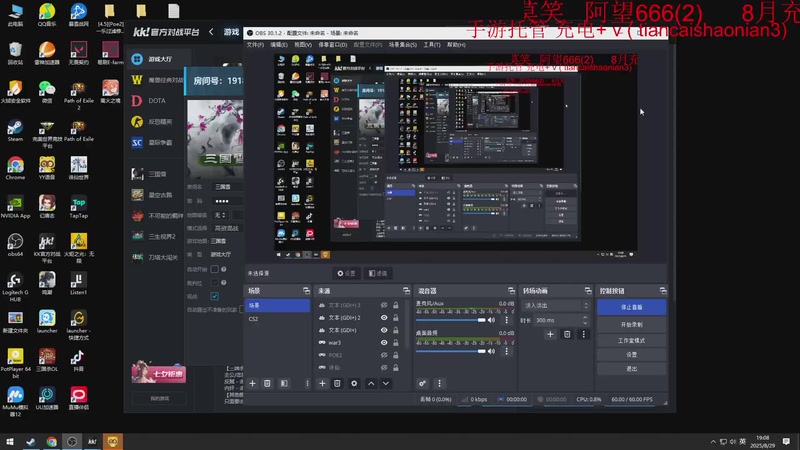Toggle lock on POE2 source

click(395, 355)
